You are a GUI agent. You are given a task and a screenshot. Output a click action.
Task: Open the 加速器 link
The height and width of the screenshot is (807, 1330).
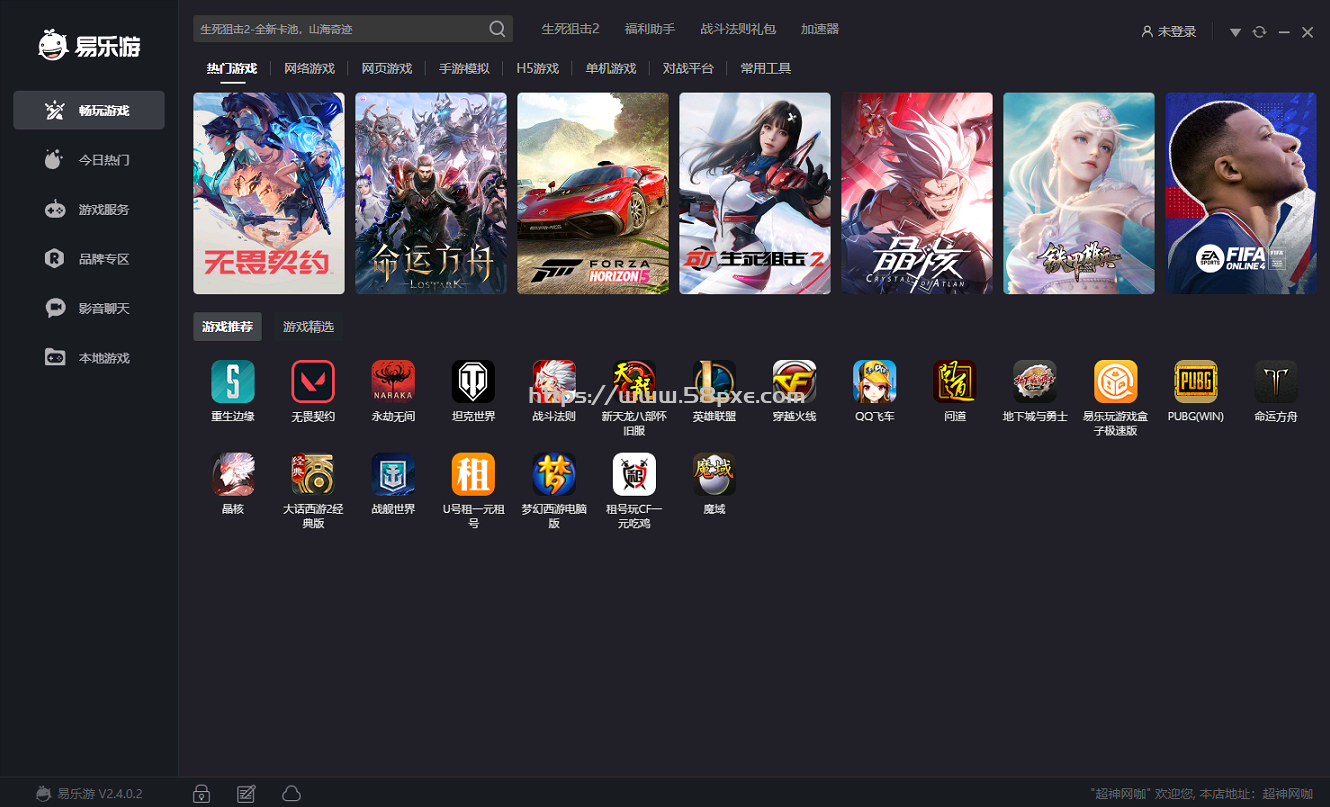tap(820, 29)
